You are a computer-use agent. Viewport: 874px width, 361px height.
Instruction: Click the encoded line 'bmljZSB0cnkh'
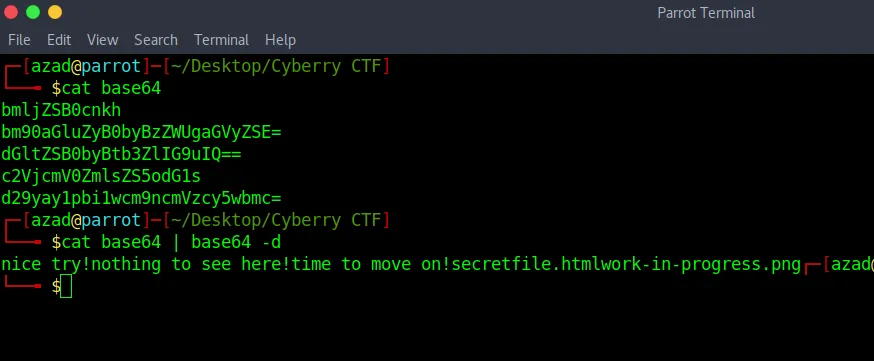pyautogui.click(x=61, y=110)
